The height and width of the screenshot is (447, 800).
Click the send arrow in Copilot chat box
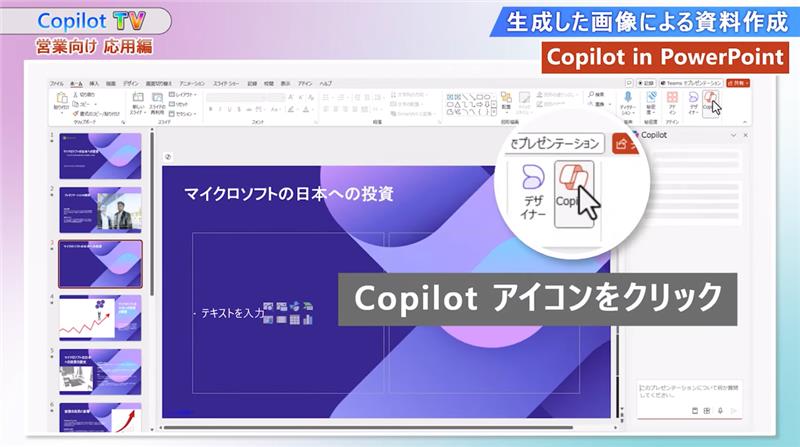[734, 410]
